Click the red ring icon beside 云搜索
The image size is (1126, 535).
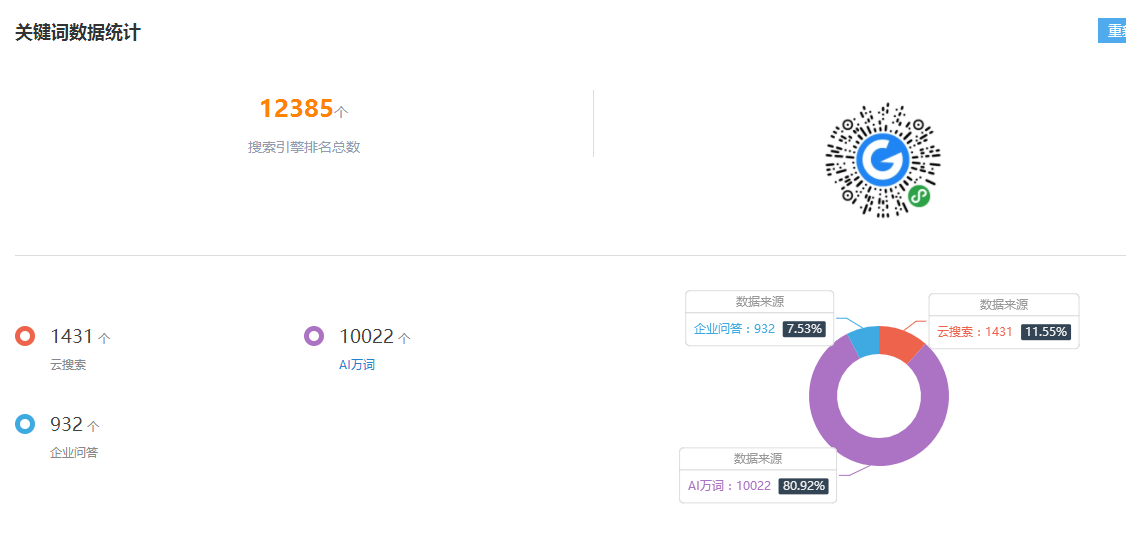tap(25, 336)
